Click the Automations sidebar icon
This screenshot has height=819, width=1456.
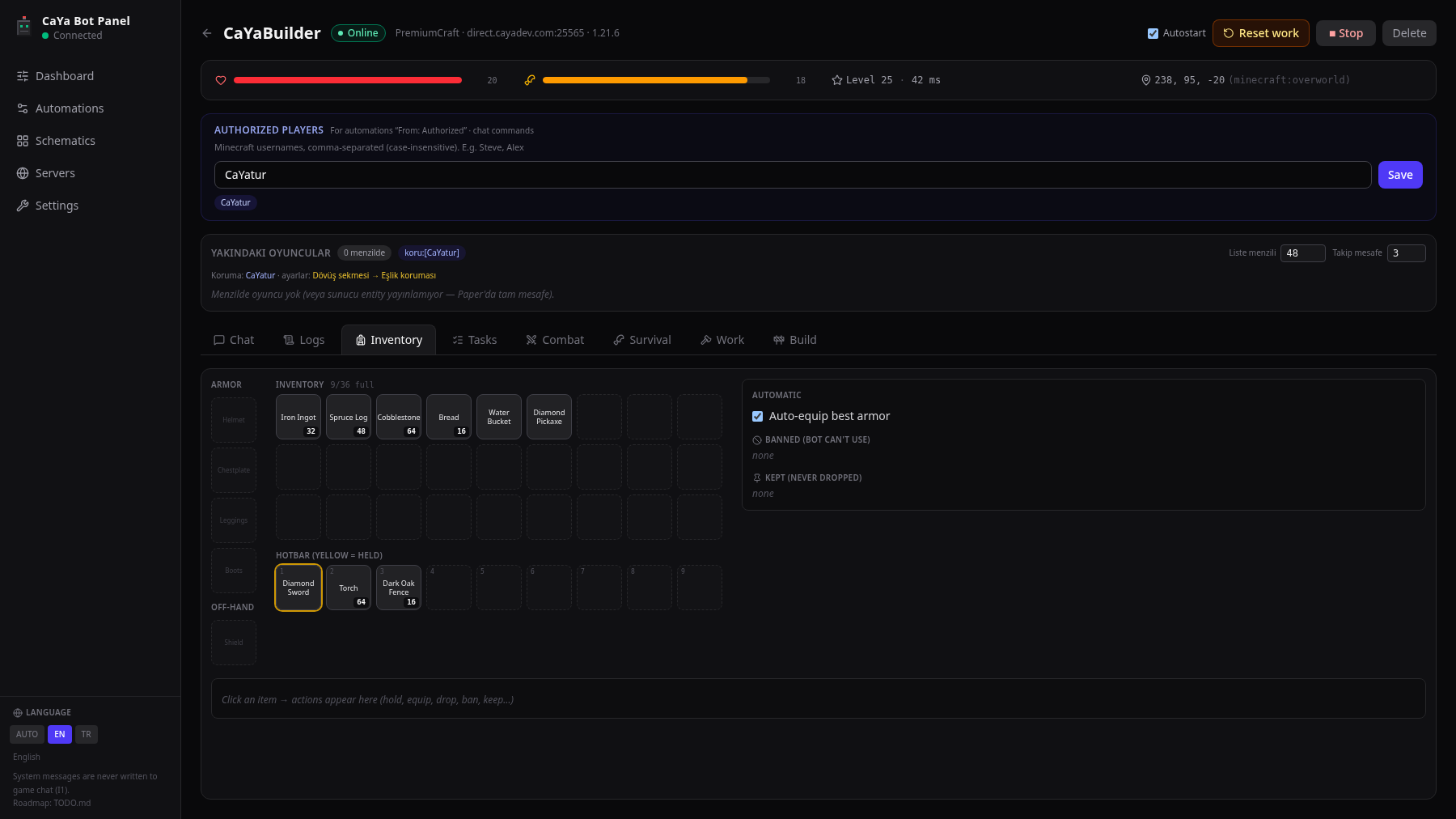pyautogui.click(x=23, y=108)
